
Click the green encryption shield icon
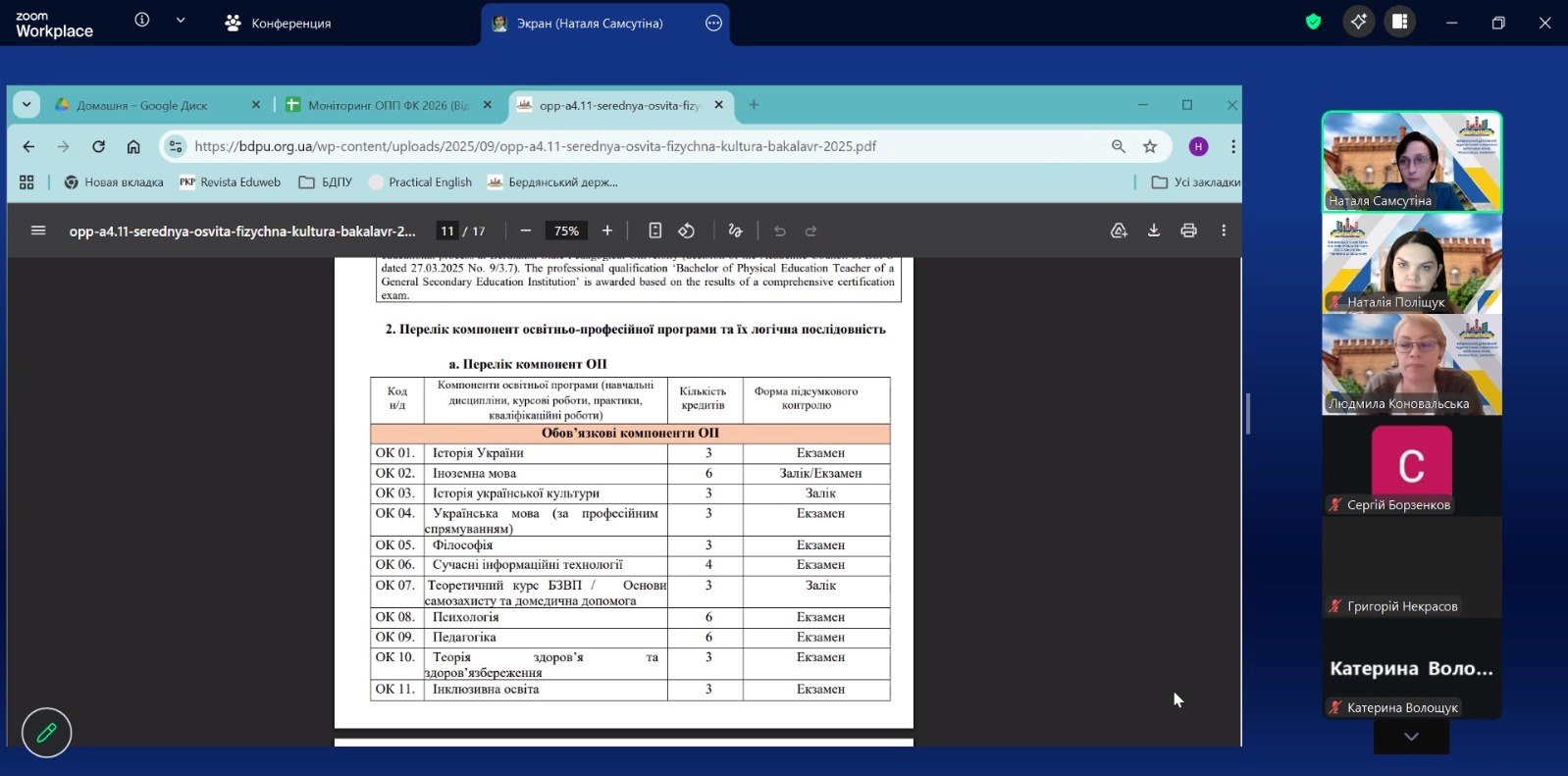[1313, 22]
